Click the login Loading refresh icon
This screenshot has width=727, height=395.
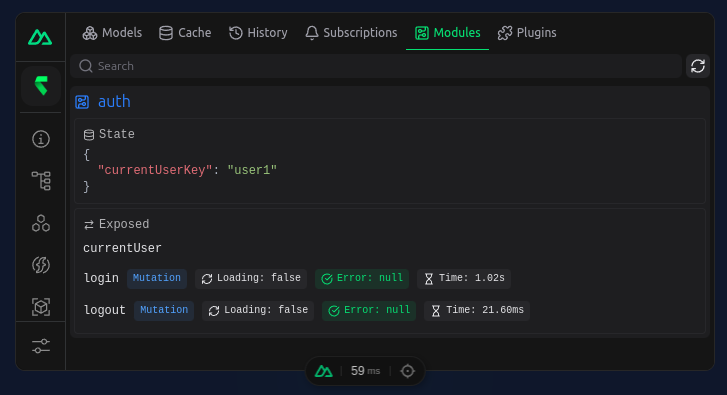pyautogui.click(x=207, y=279)
